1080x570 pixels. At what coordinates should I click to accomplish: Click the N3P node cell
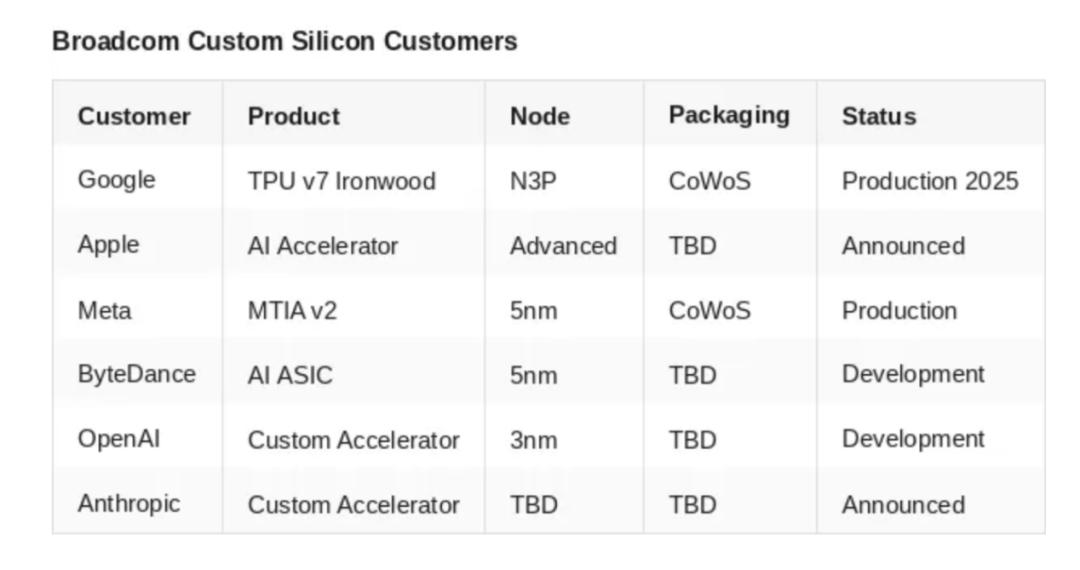tap(533, 181)
